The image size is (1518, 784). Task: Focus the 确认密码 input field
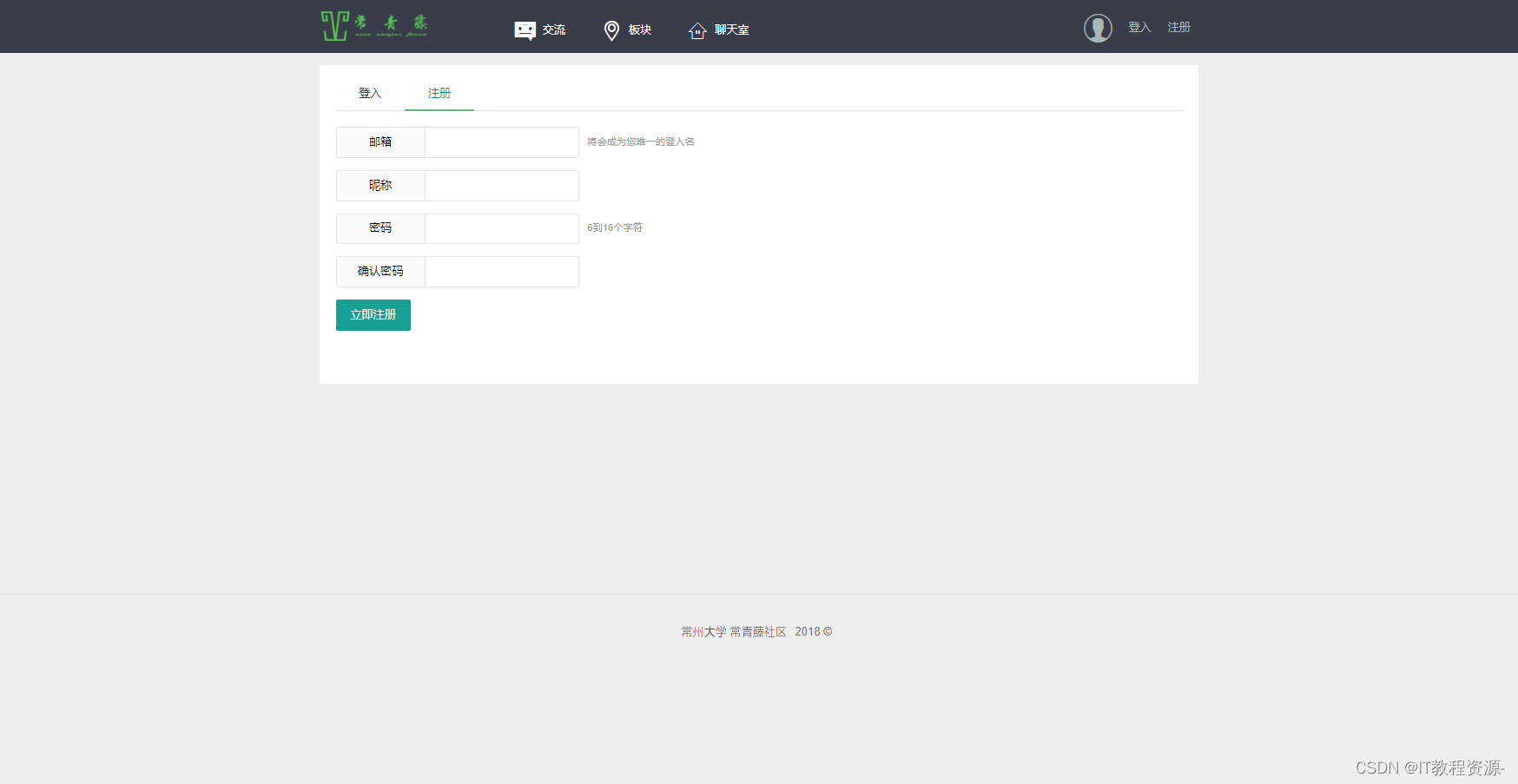click(x=502, y=272)
